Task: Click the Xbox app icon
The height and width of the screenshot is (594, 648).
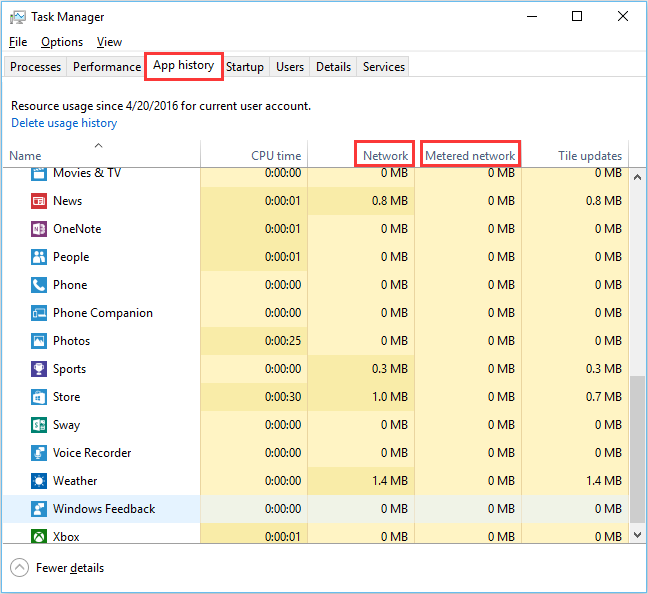Action: point(39,537)
